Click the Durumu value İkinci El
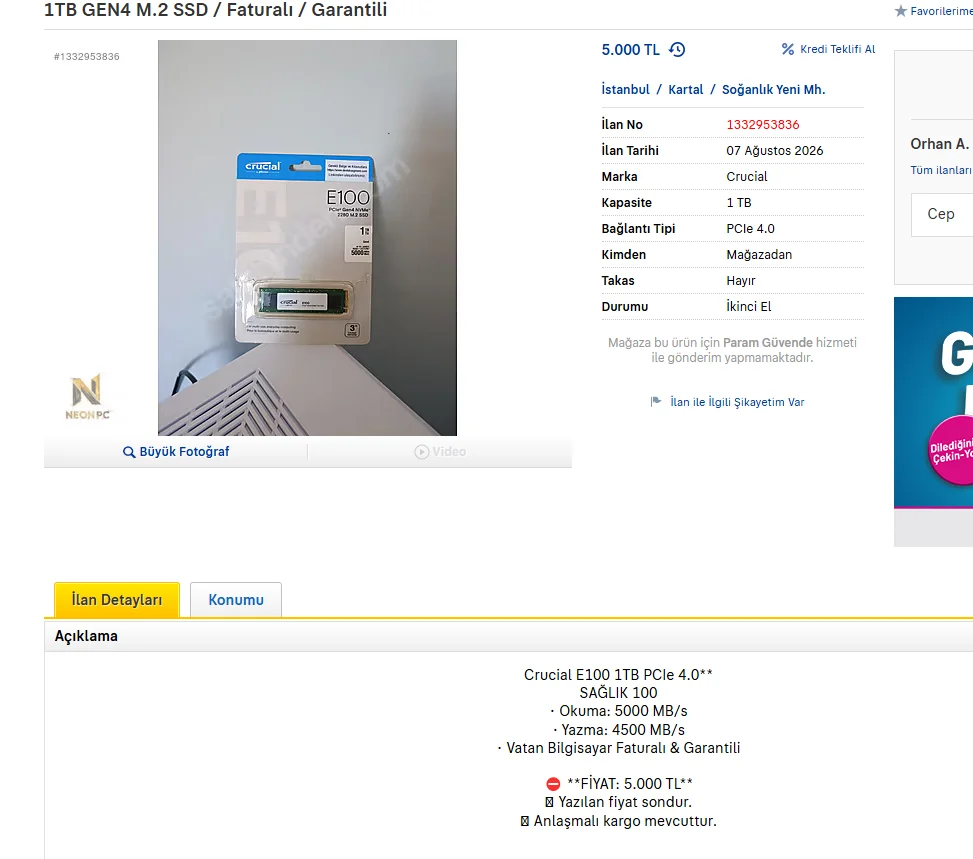The height and width of the screenshot is (859, 973). [x=749, y=307]
